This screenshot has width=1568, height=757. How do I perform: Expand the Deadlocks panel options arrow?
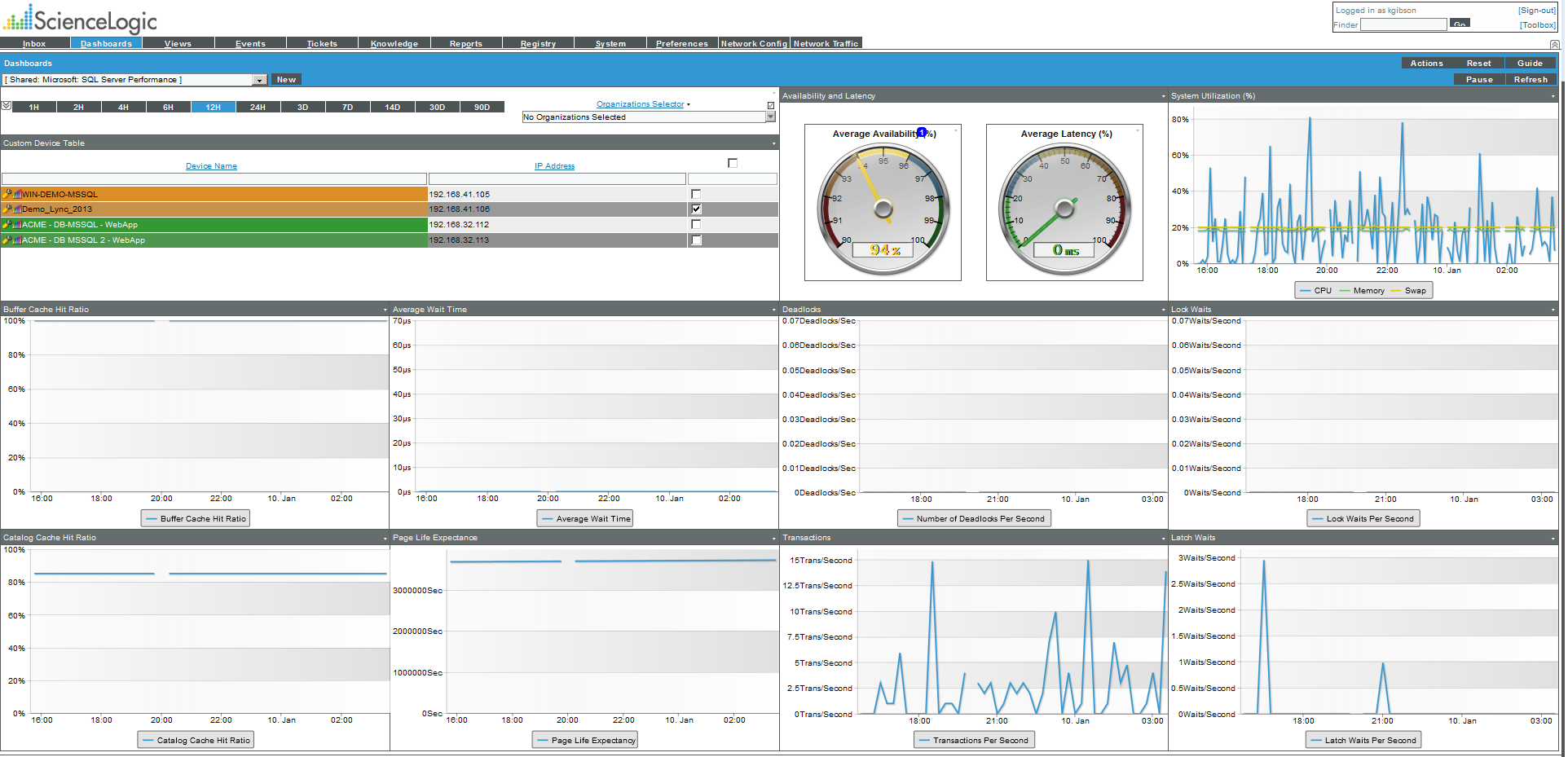tap(1163, 310)
